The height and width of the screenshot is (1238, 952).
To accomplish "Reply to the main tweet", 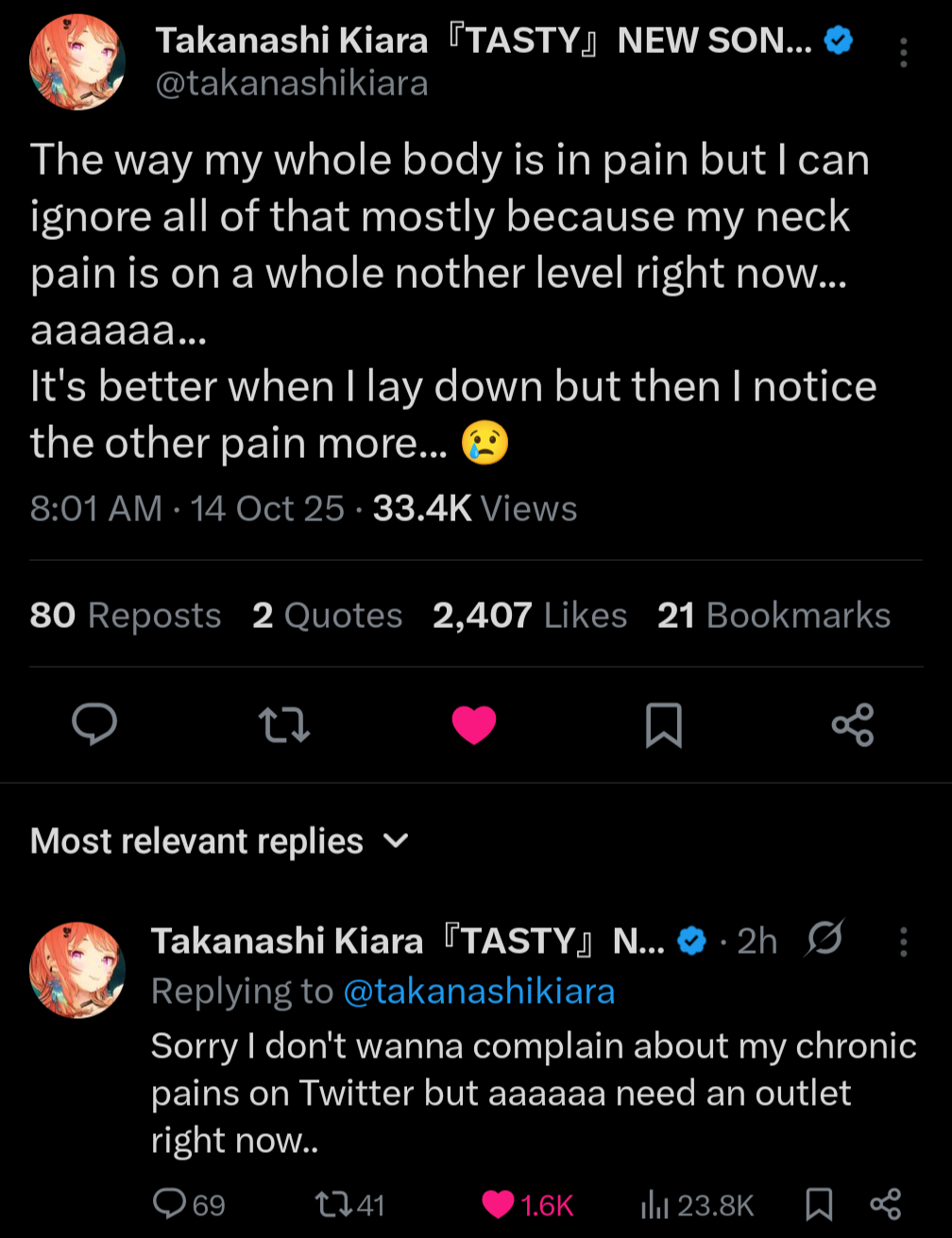I will [x=94, y=724].
